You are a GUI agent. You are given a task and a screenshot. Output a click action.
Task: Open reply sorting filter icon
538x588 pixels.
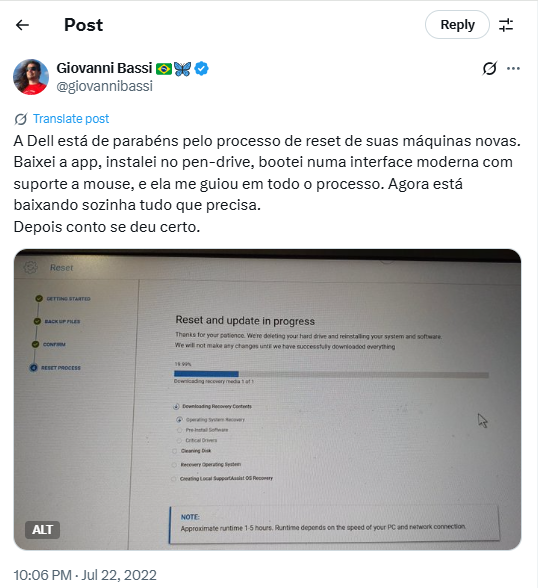point(506,25)
